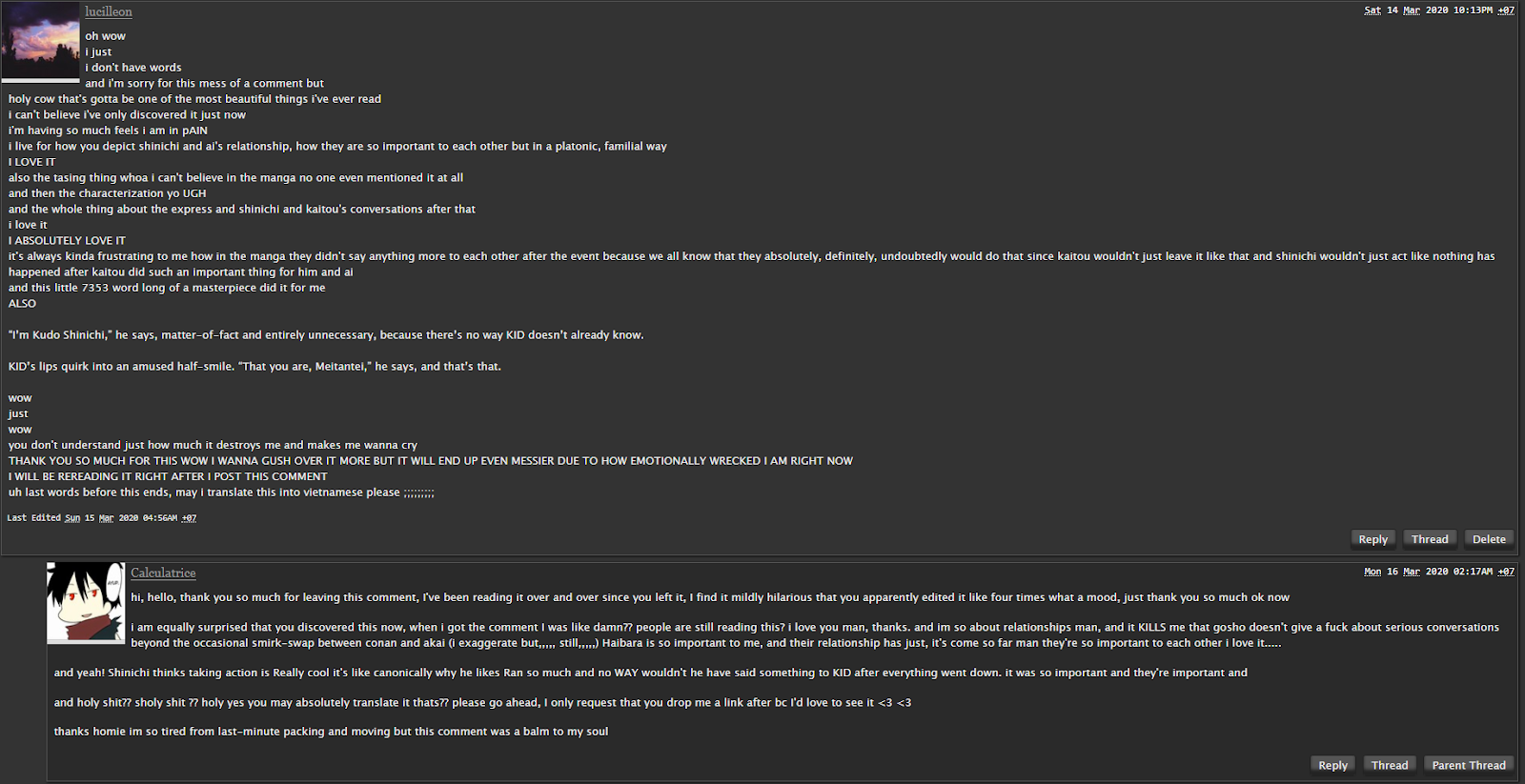Reply to Calculatrice's comment

pos(1332,765)
